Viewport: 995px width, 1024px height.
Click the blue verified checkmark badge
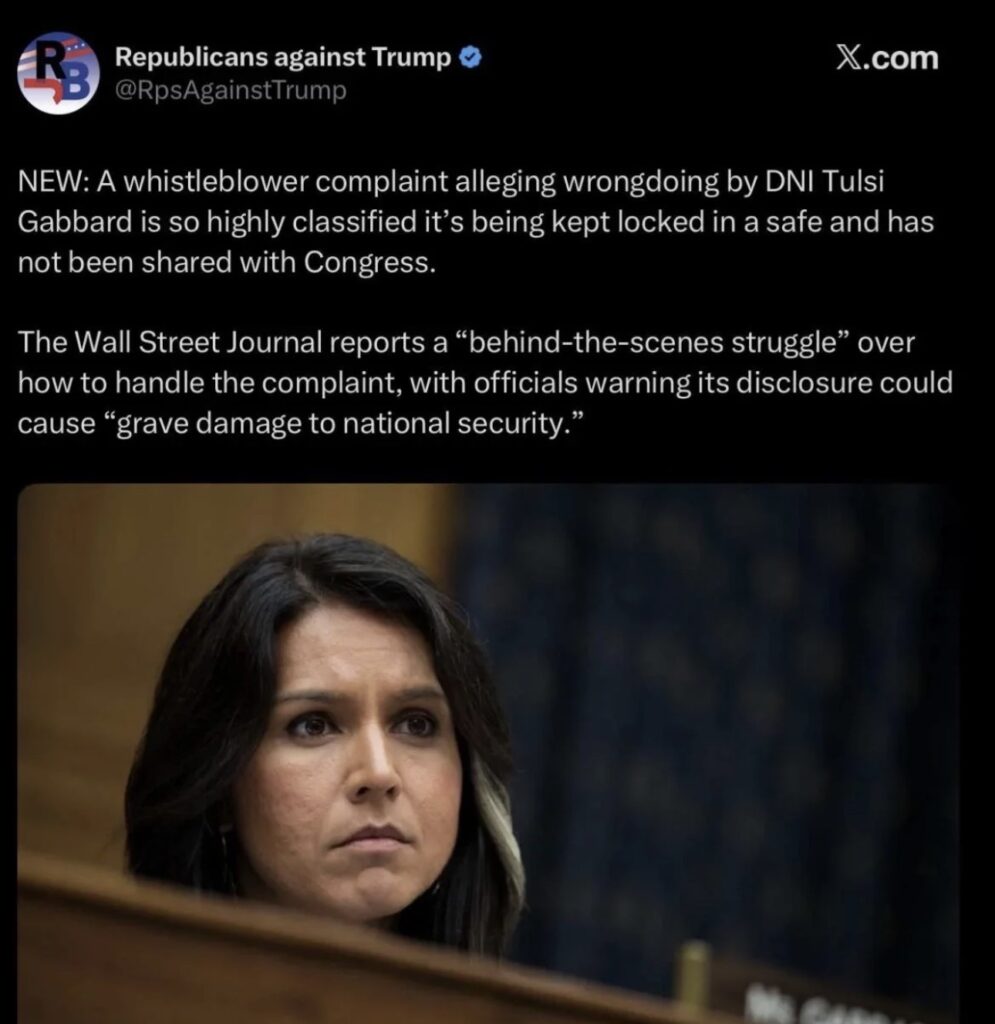coord(471,58)
